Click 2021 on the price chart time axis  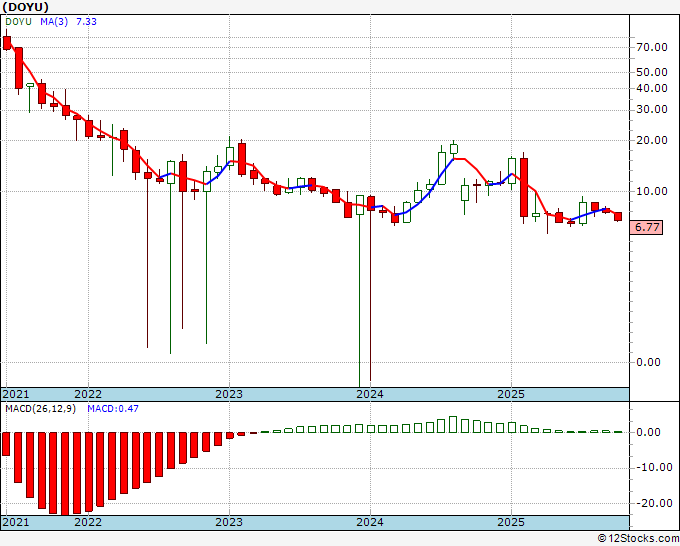pyautogui.click(x=16, y=394)
